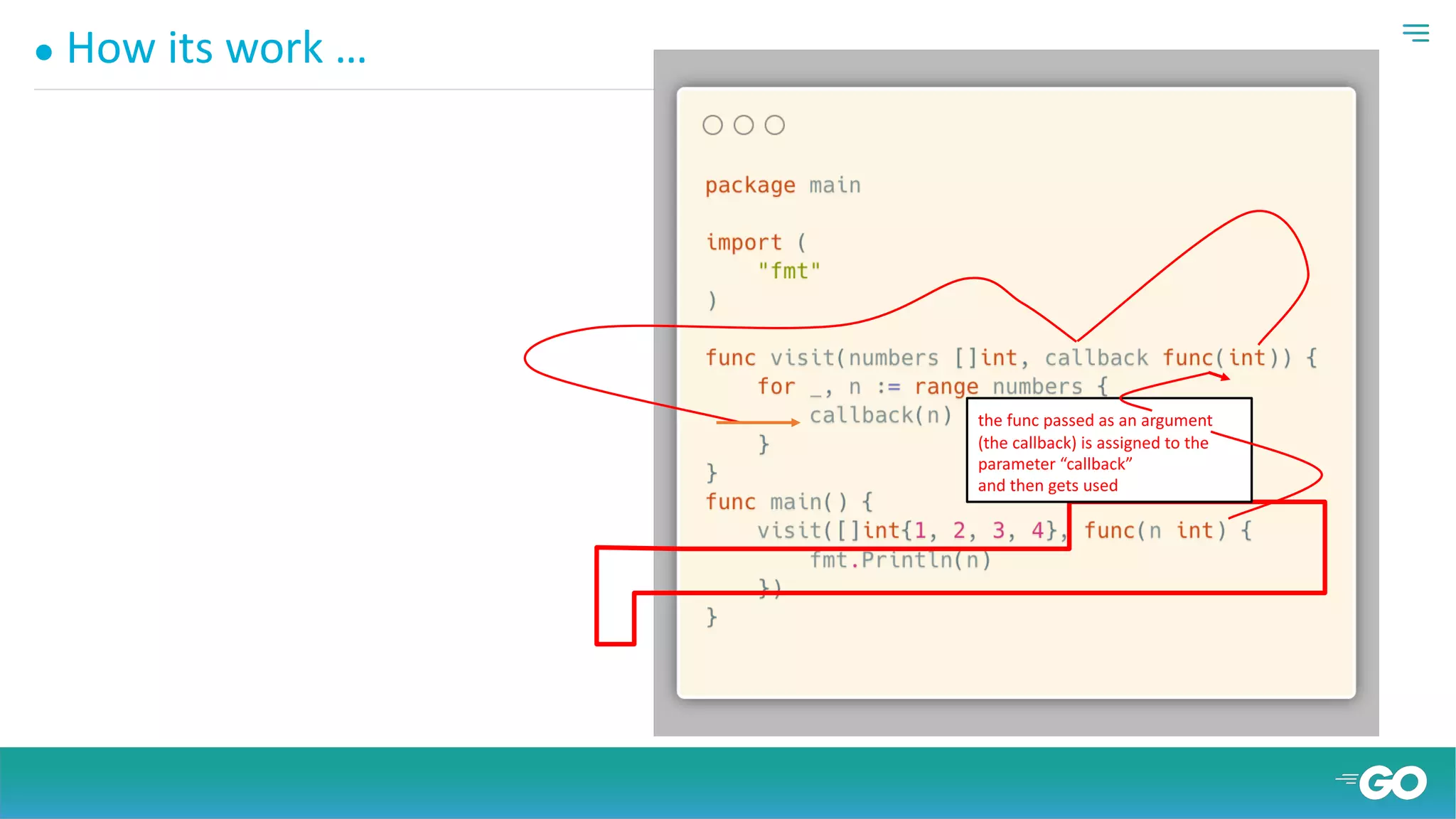Click the "func(n int) {" anonymous function
This screenshot has width=1456, height=819.
(x=1168, y=531)
